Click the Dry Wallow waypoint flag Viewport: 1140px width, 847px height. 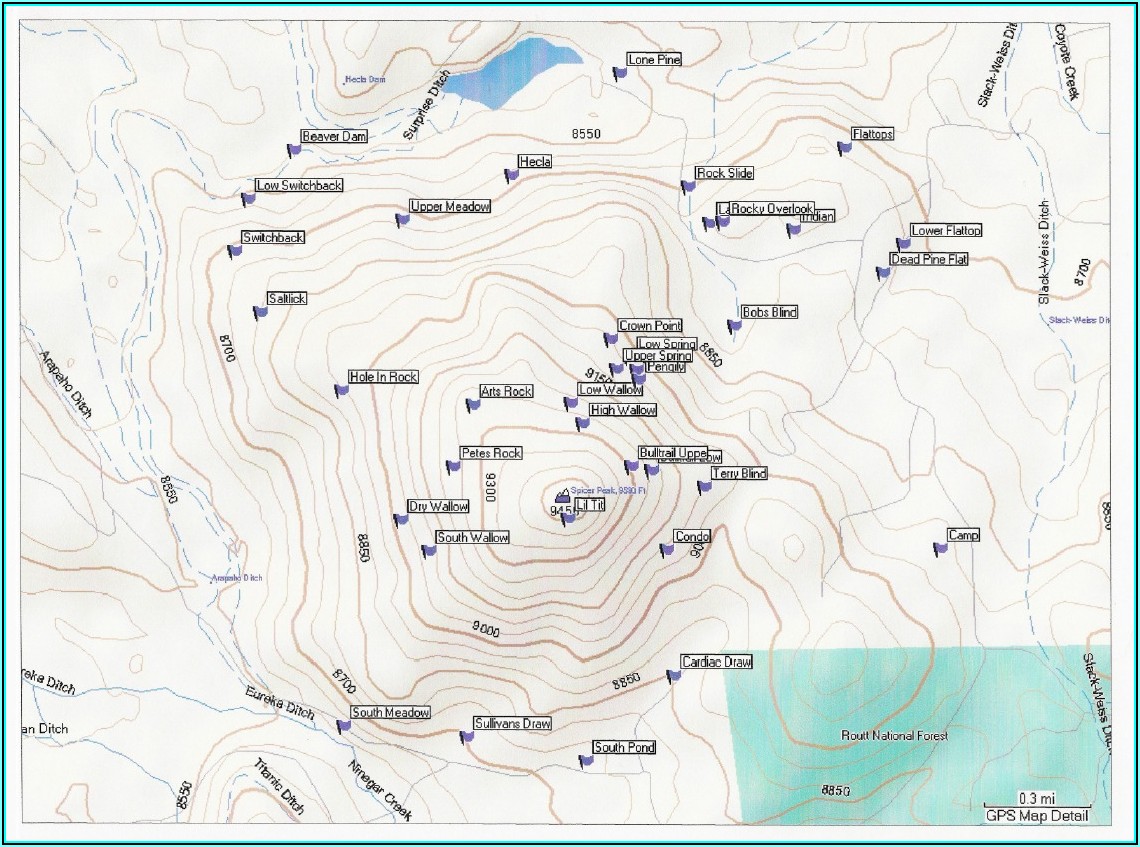(401, 520)
